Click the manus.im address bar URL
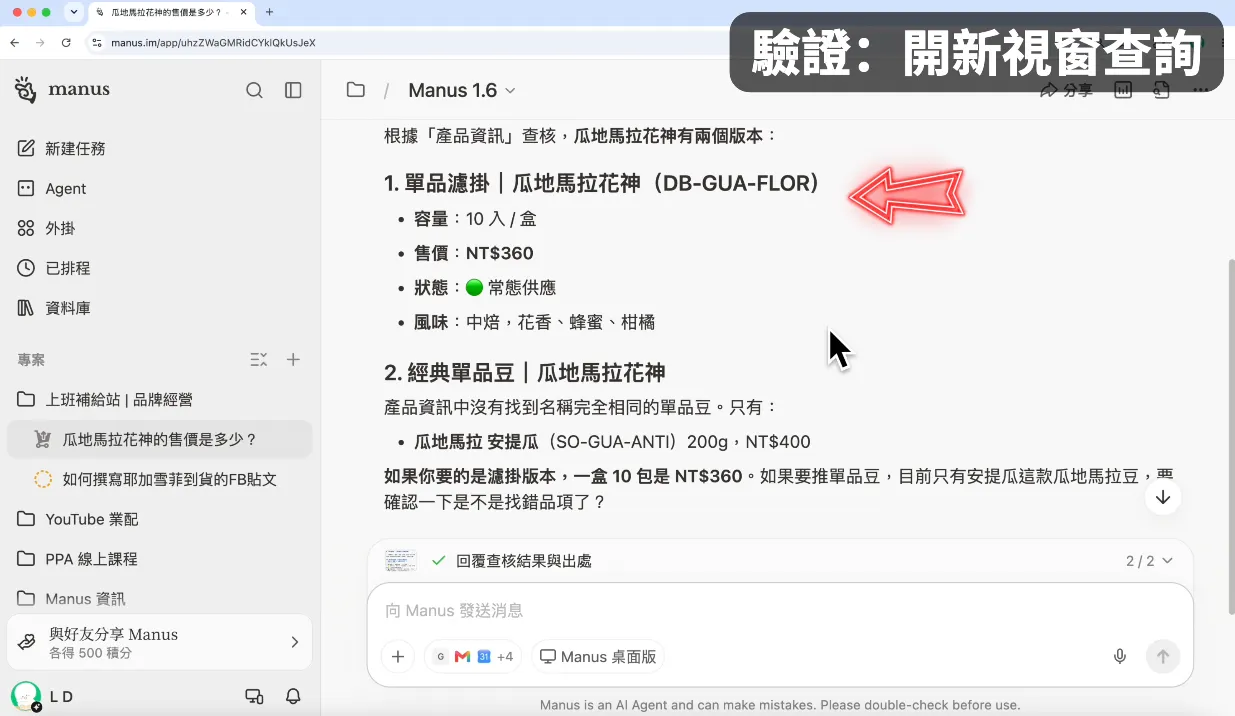Image resolution: width=1235 pixels, height=716 pixels. 213,43
